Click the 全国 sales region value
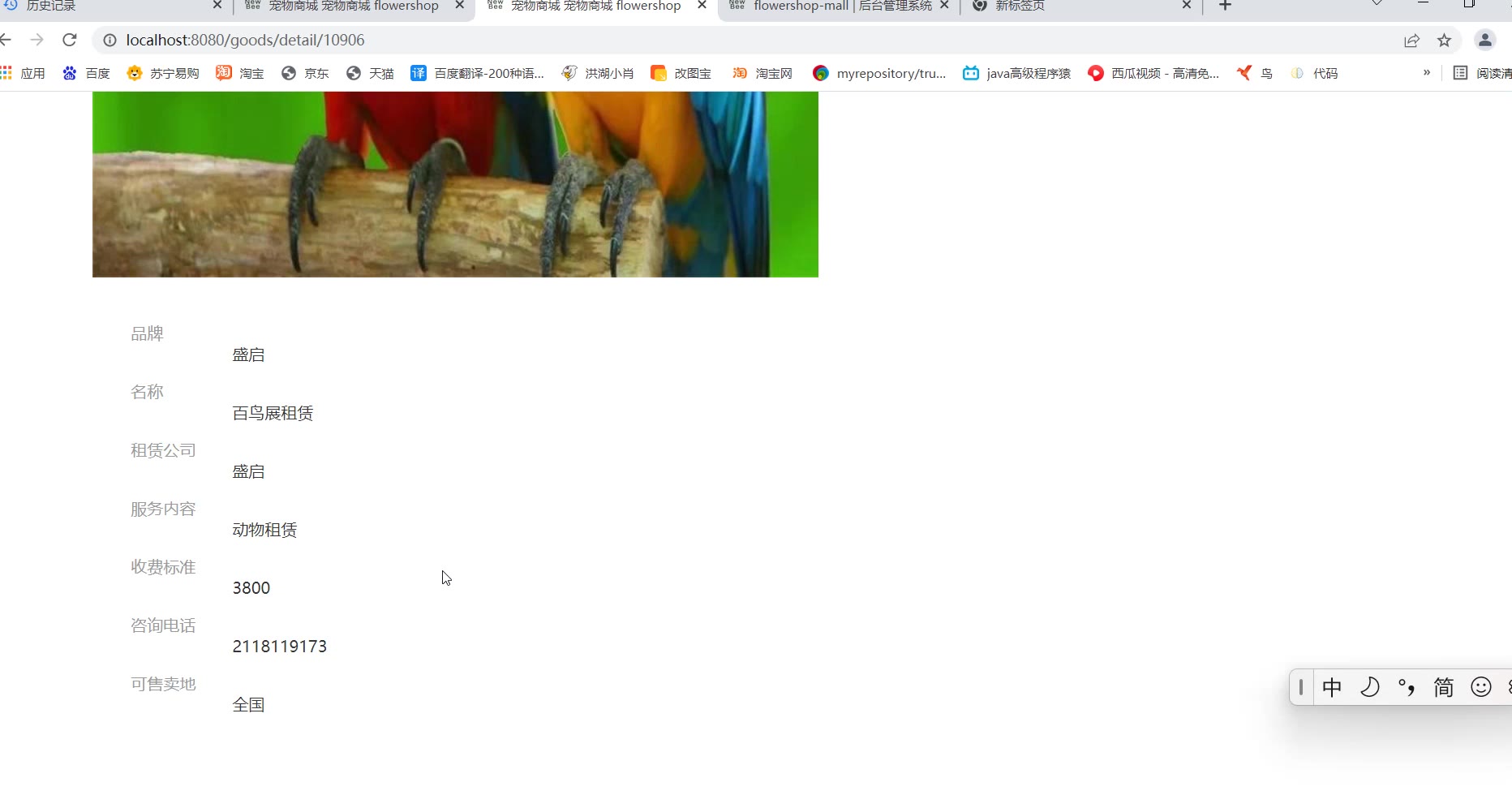The height and width of the screenshot is (808, 1512). [248, 705]
